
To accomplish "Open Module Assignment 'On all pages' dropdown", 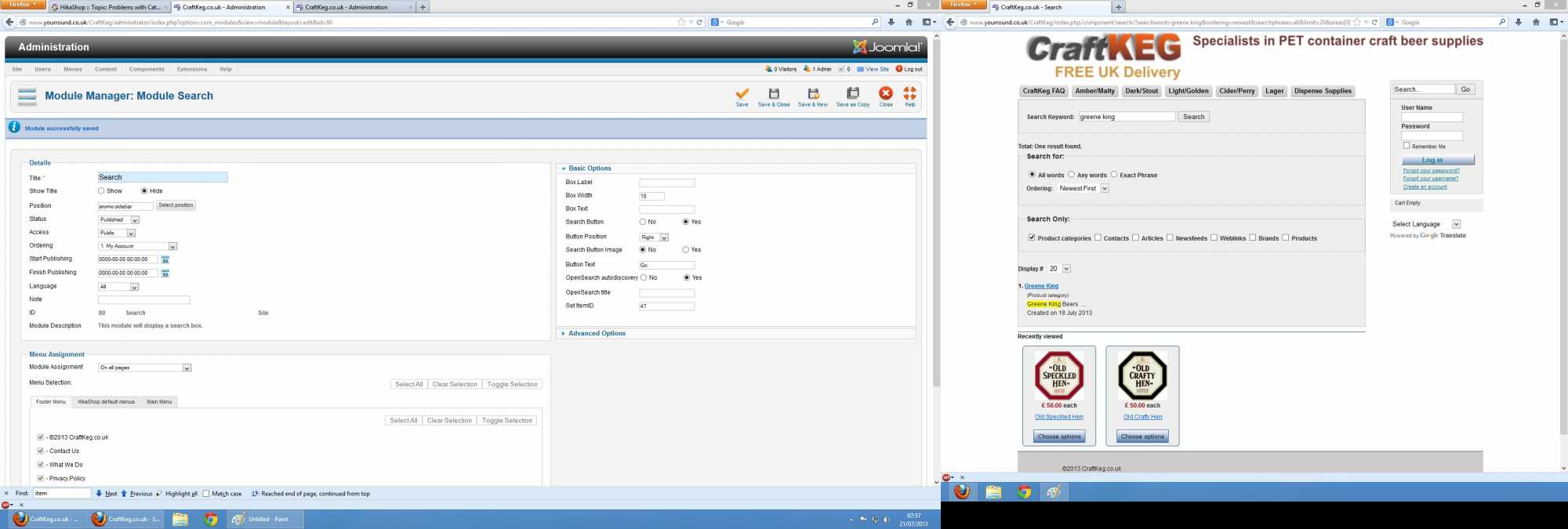I will 145,368.
